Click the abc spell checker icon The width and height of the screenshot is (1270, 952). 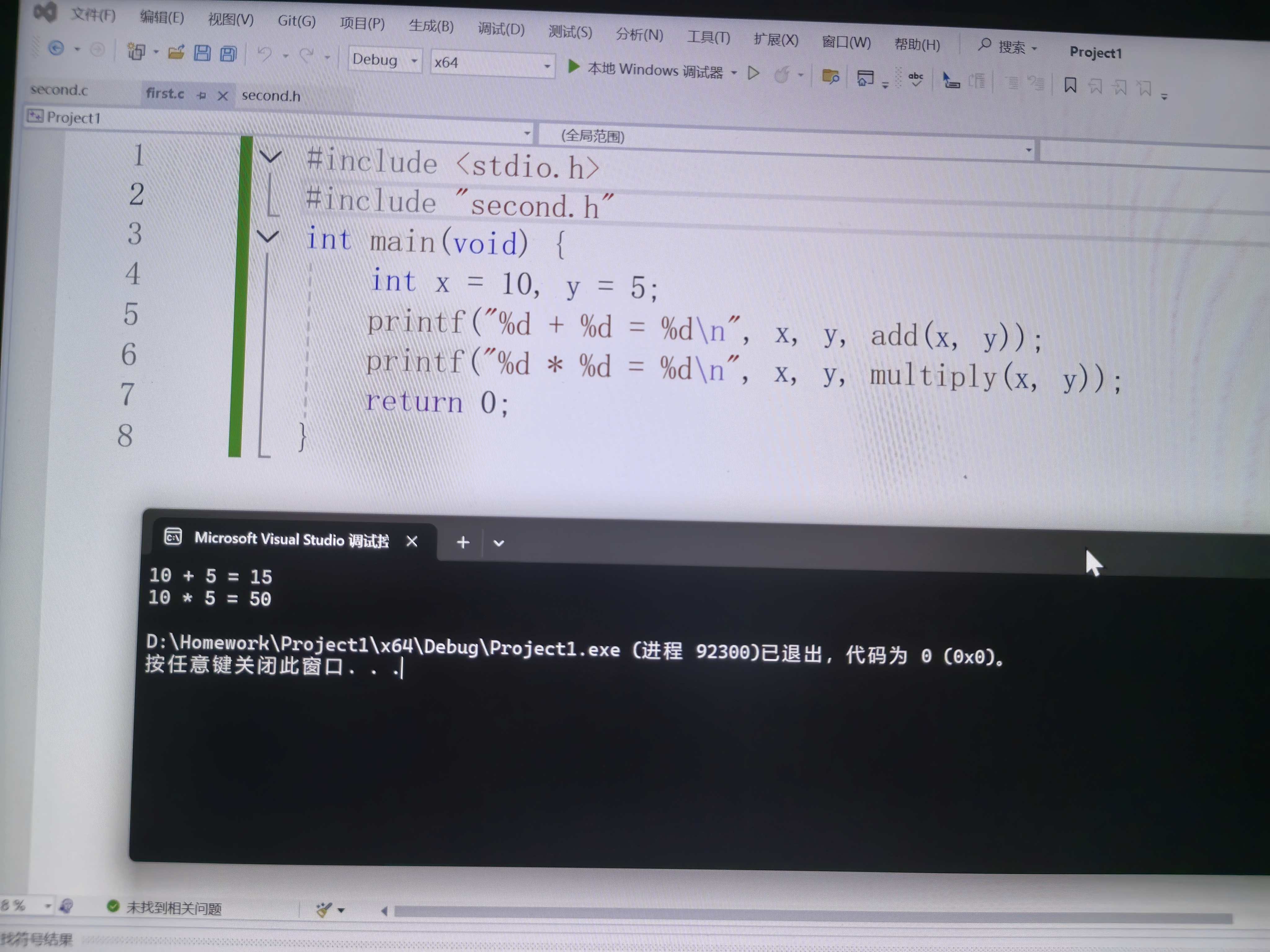coord(916,79)
